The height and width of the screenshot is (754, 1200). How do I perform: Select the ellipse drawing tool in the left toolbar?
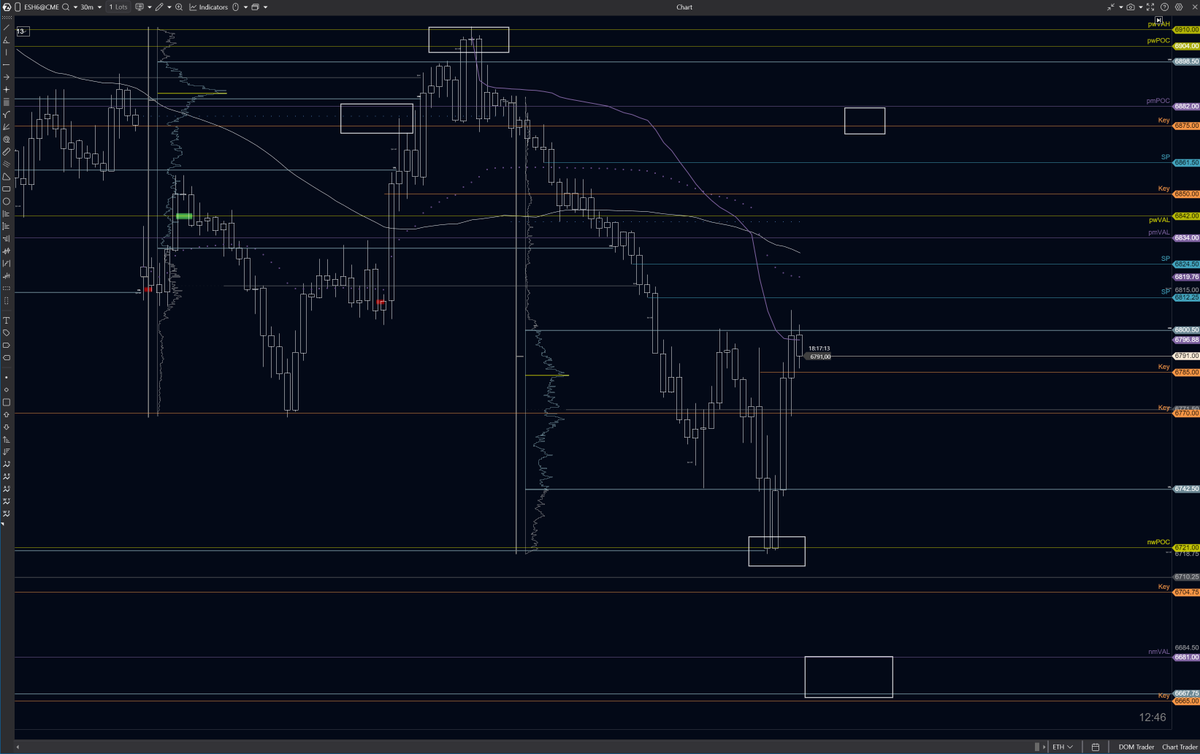coord(6,201)
